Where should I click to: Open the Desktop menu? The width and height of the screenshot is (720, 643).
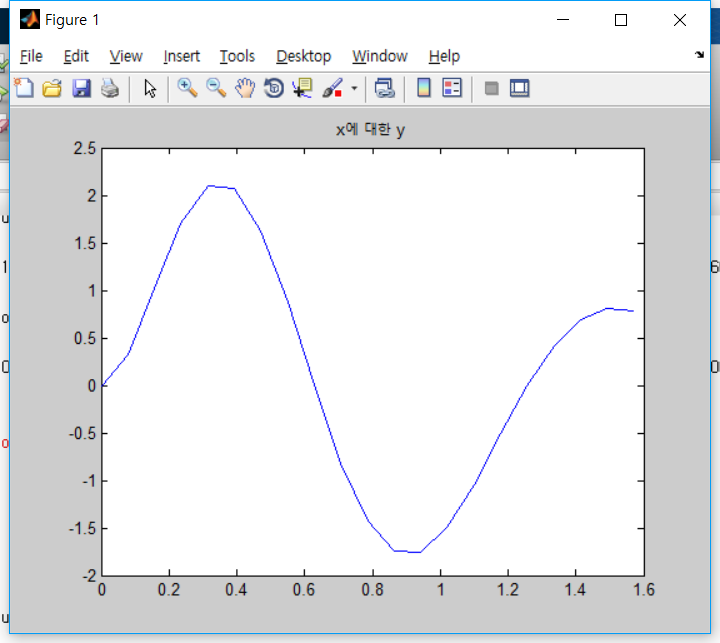click(x=304, y=56)
